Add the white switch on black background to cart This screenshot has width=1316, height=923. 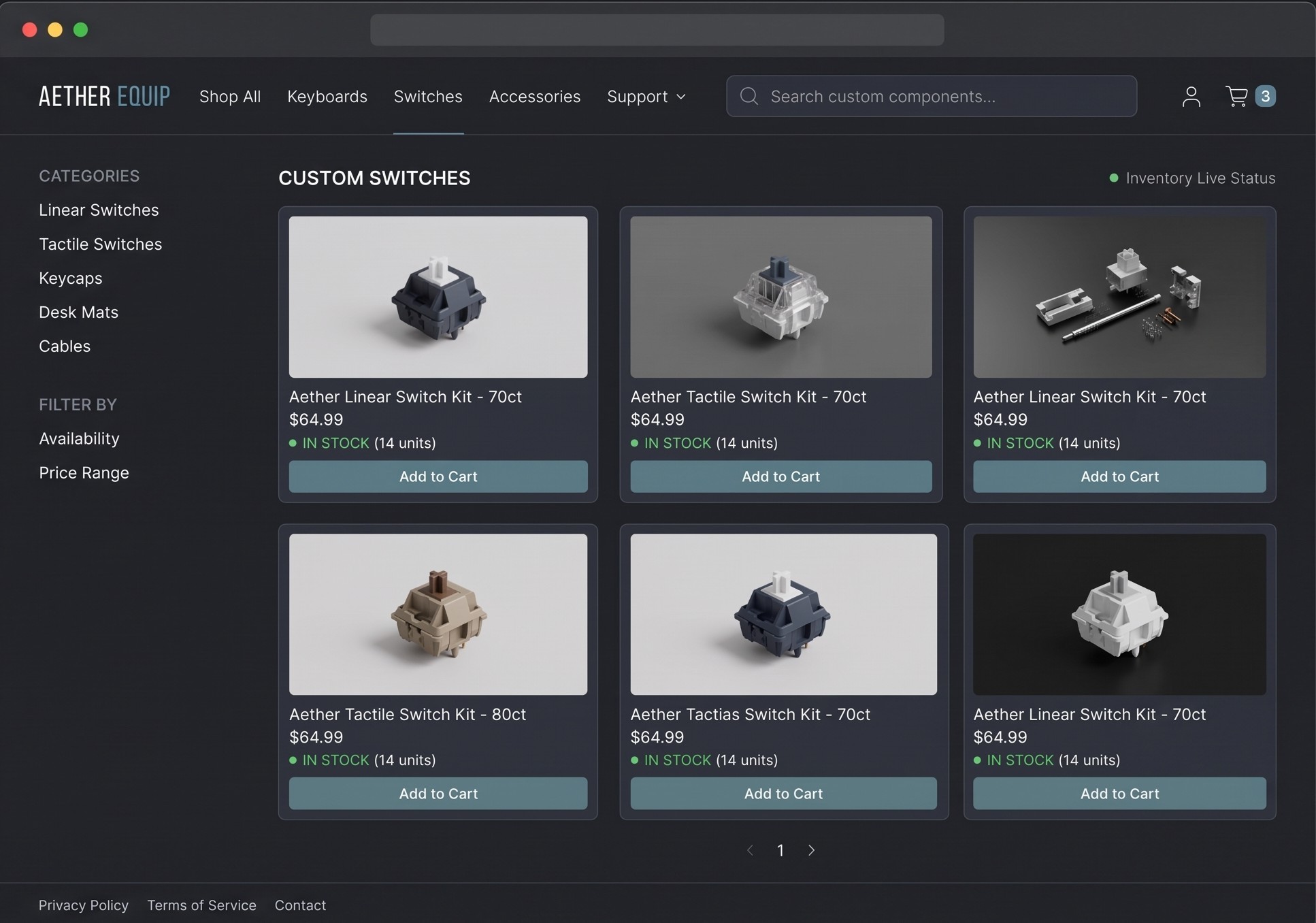pyautogui.click(x=1119, y=794)
